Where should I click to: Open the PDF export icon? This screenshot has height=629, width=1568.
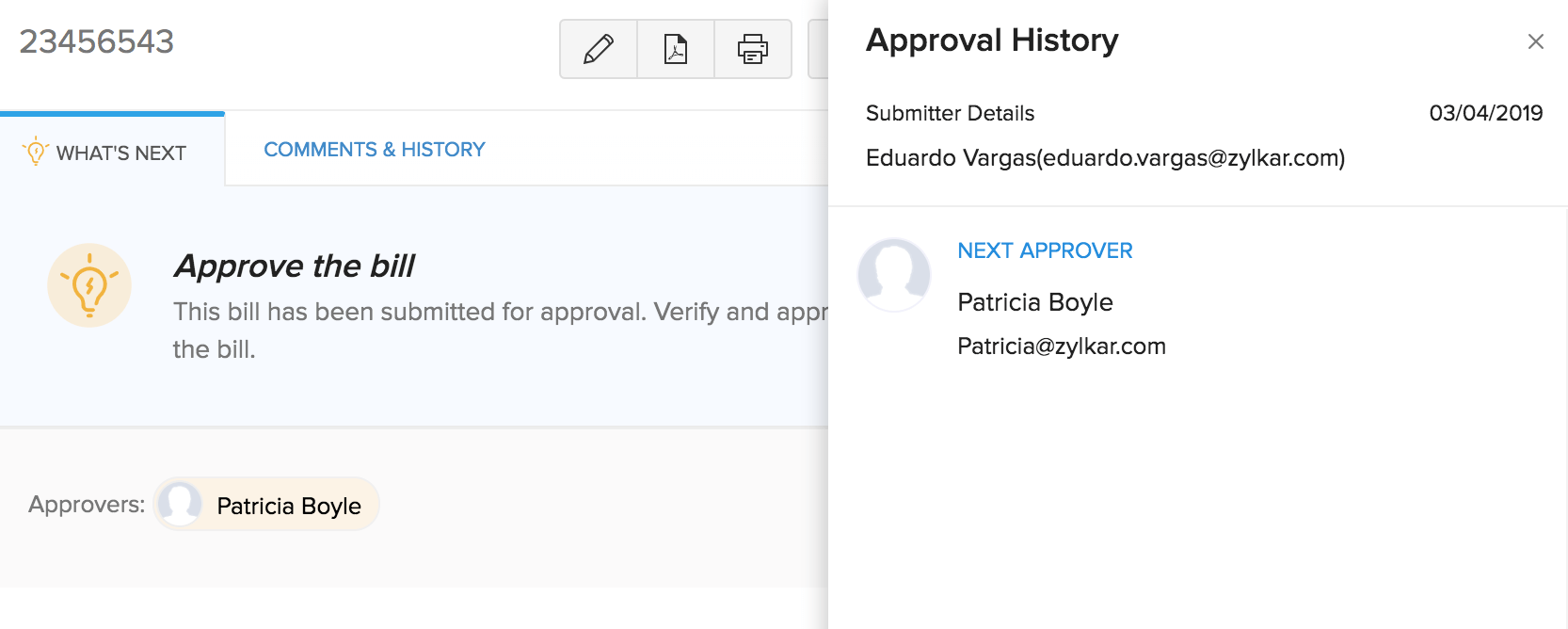[x=676, y=49]
